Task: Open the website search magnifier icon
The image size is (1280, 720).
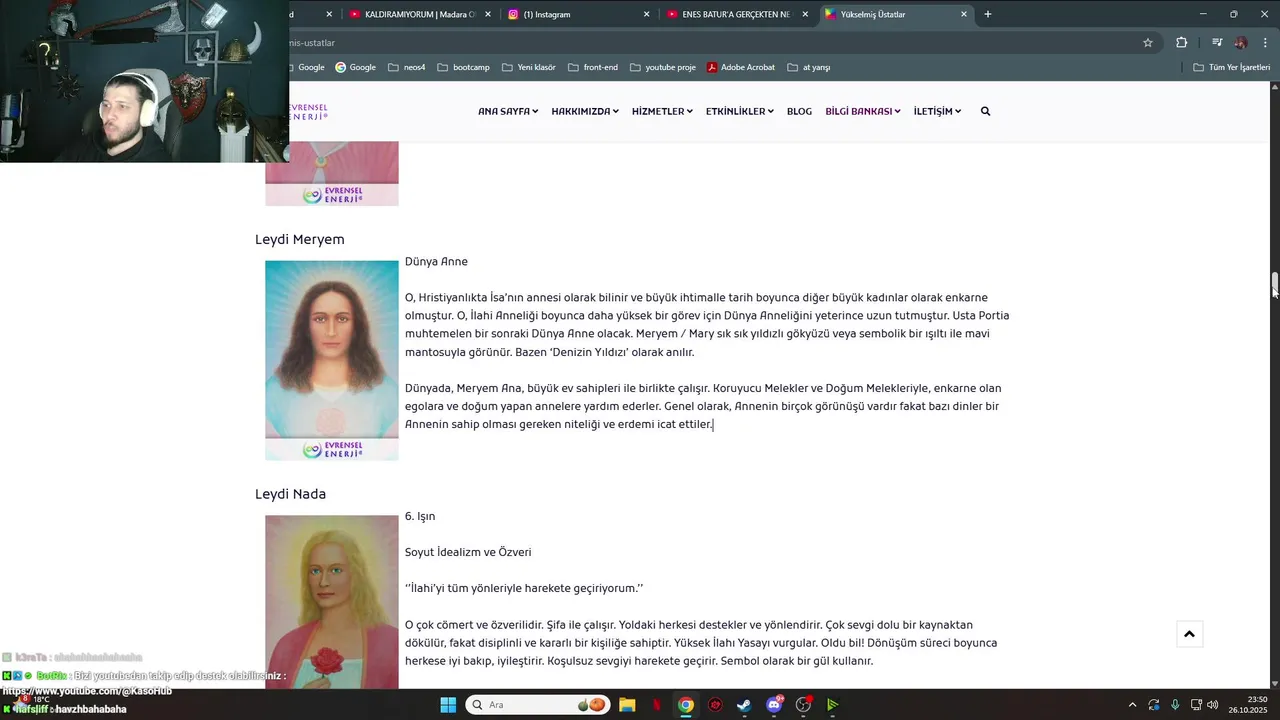Action: point(985,111)
